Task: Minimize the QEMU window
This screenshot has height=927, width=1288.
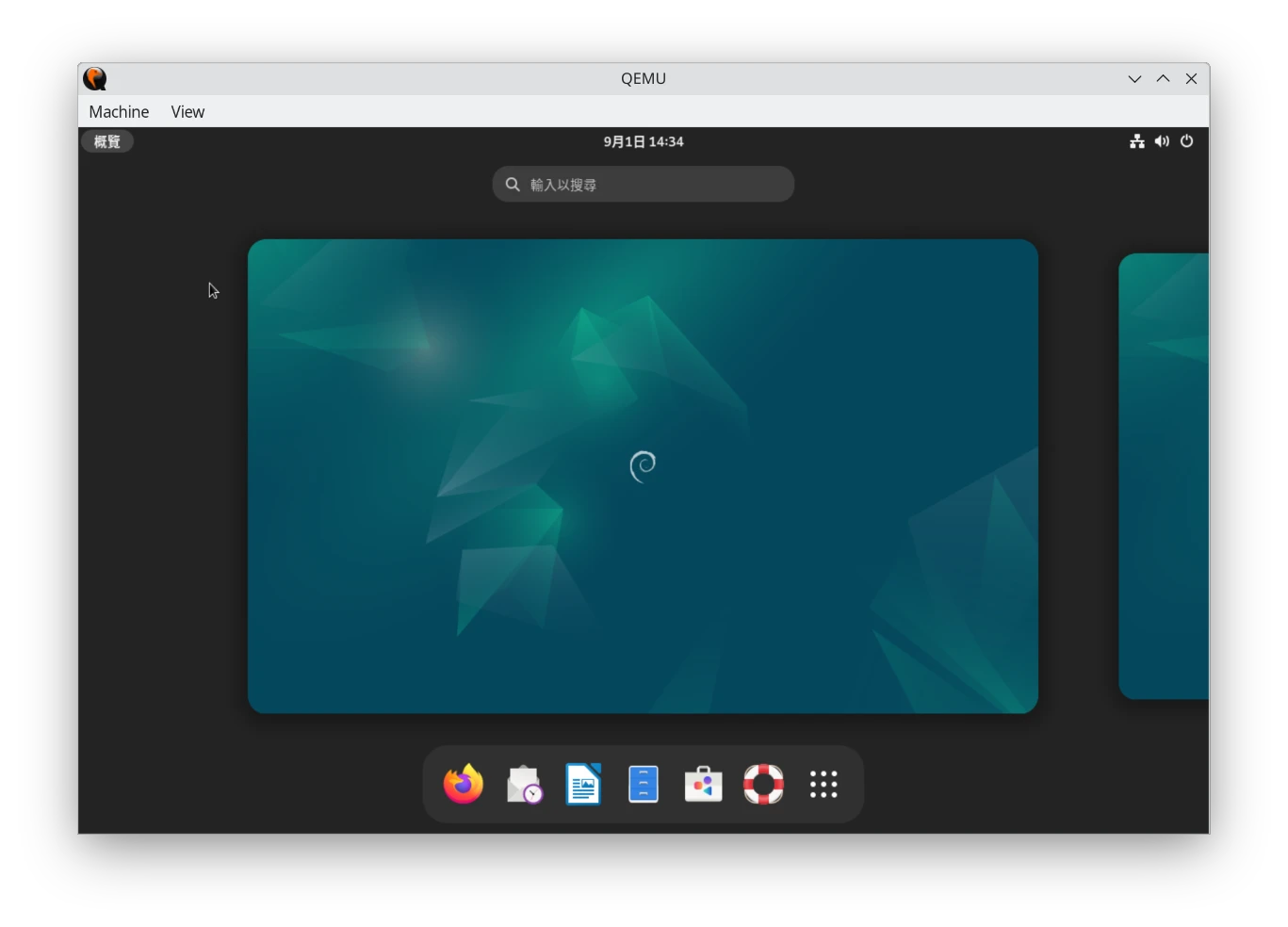Action: tap(1134, 79)
